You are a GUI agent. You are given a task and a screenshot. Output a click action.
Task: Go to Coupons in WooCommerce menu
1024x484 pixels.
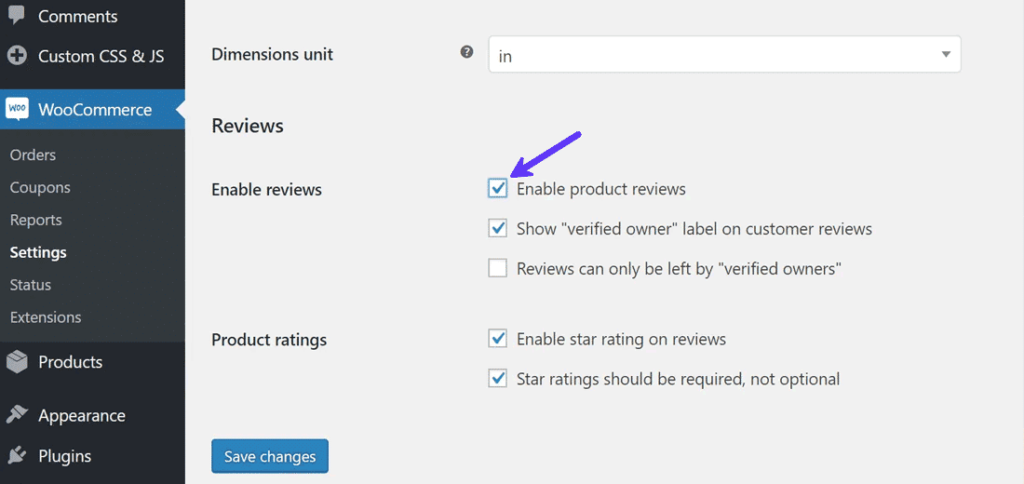click(40, 187)
